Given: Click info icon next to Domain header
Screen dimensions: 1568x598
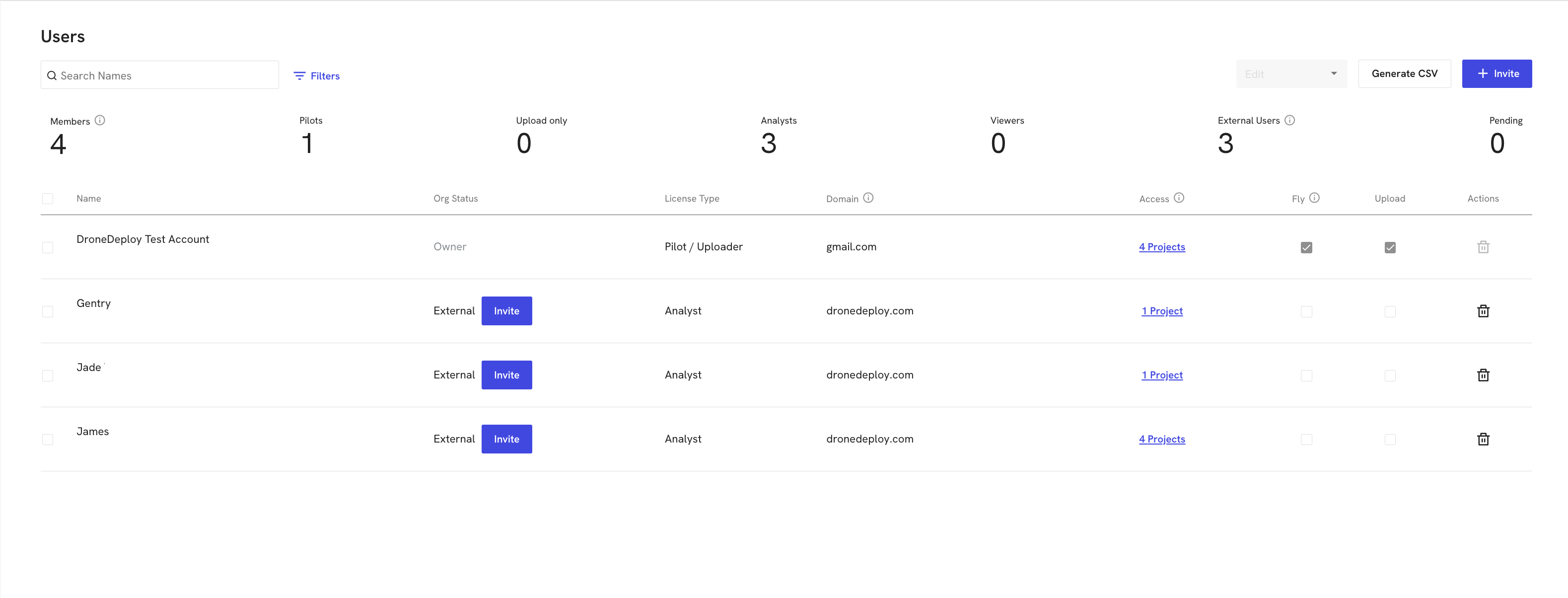Looking at the screenshot, I should coord(868,198).
